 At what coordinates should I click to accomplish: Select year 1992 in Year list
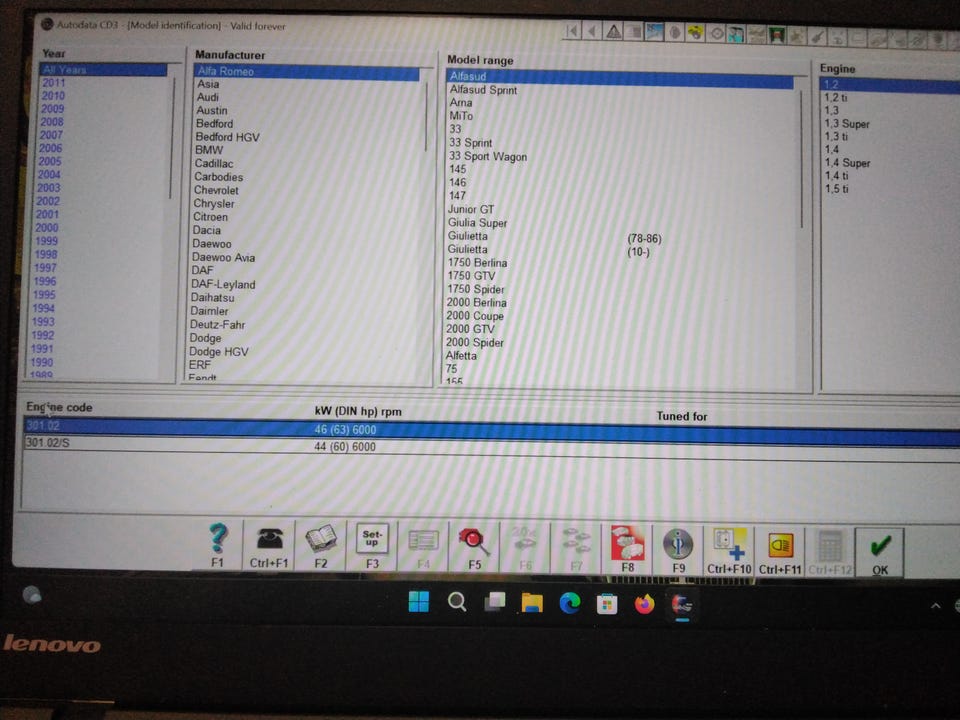click(43, 335)
